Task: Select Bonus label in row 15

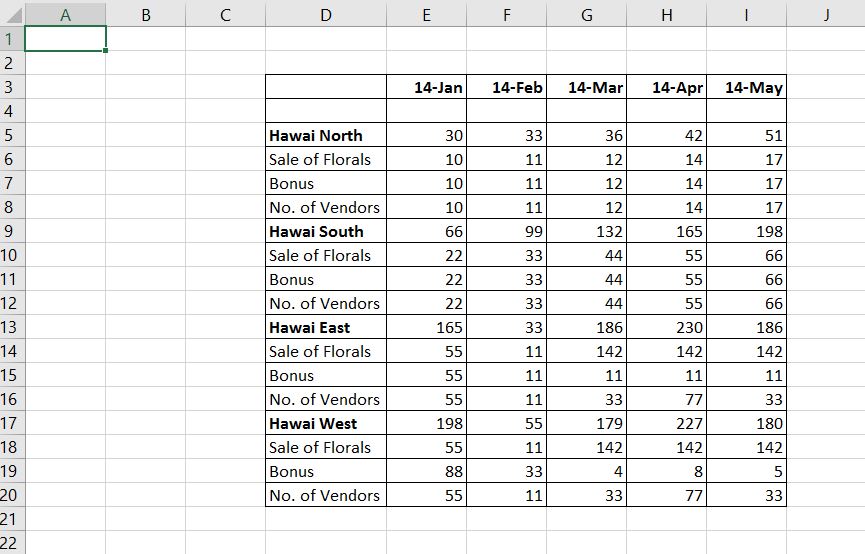Action: coord(326,375)
